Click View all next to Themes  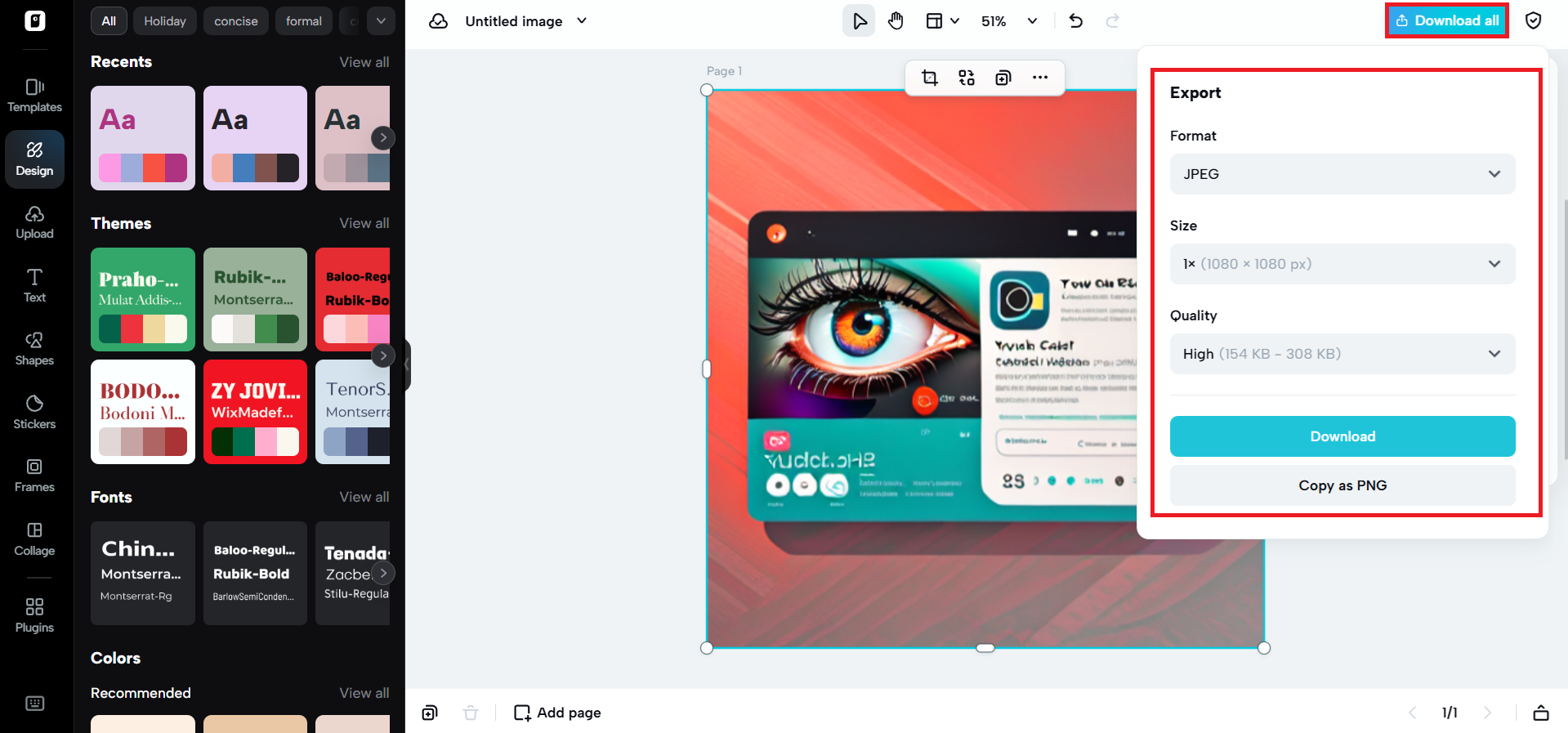[364, 223]
